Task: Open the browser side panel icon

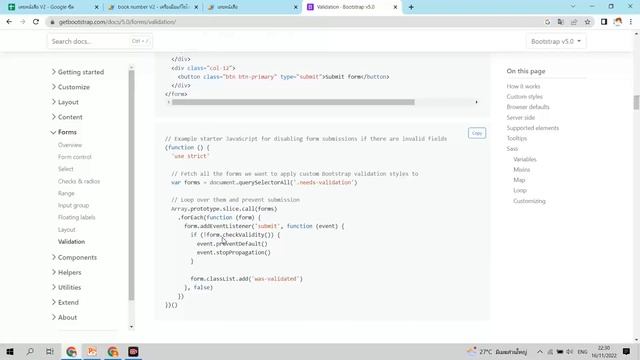Action: 604,22
